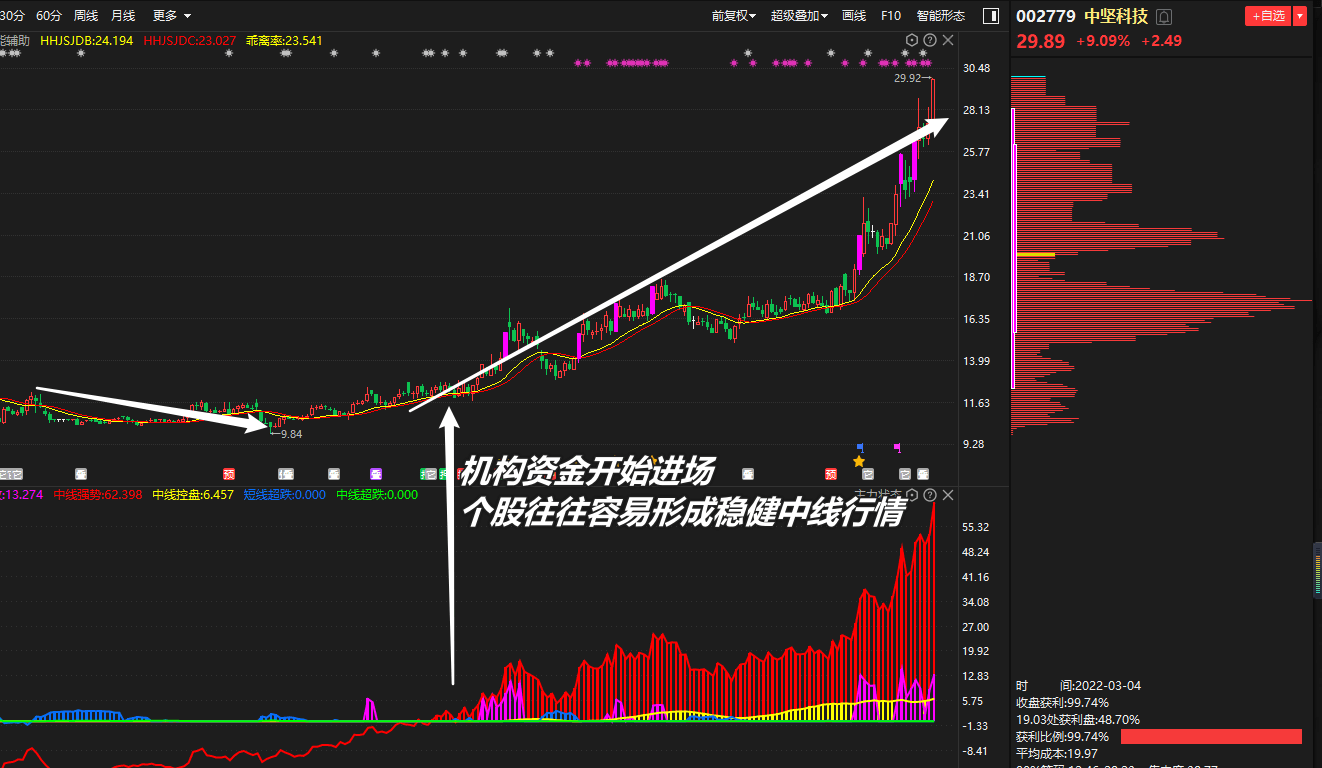Click the 30.48 price axis label
The image size is (1322, 768).
click(976, 68)
